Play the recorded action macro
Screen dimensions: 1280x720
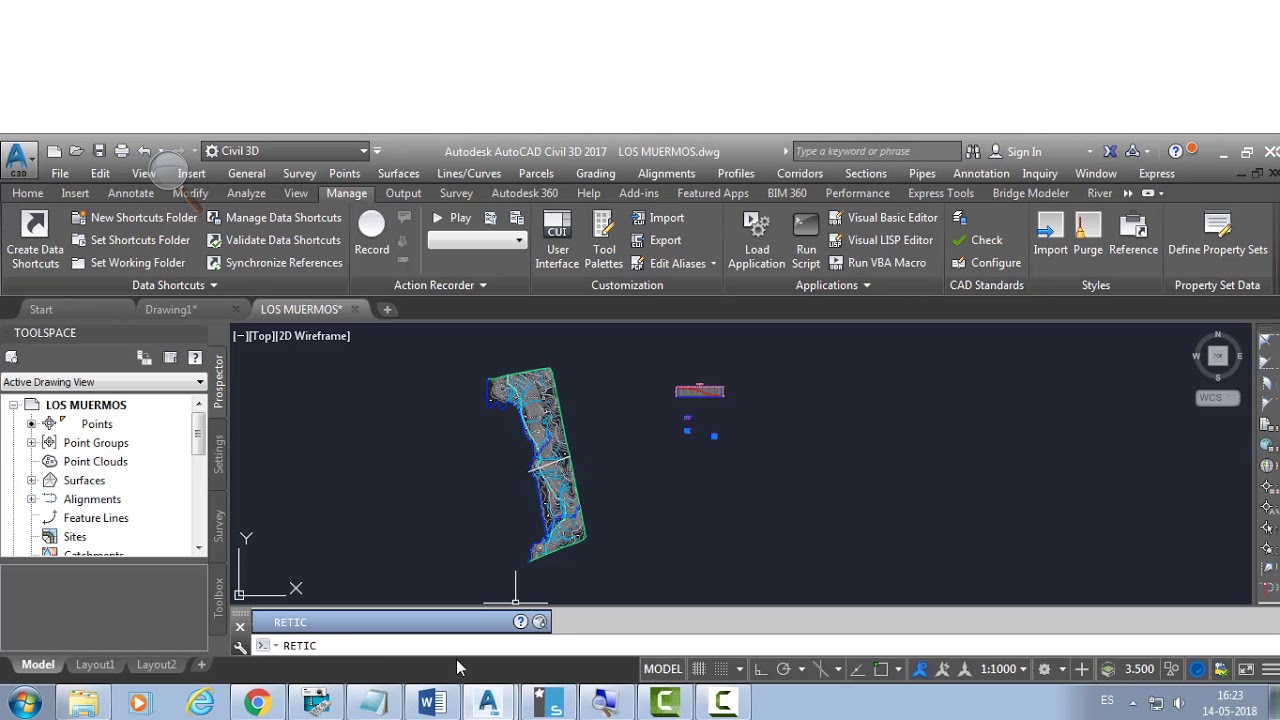pyautogui.click(x=451, y=218)
